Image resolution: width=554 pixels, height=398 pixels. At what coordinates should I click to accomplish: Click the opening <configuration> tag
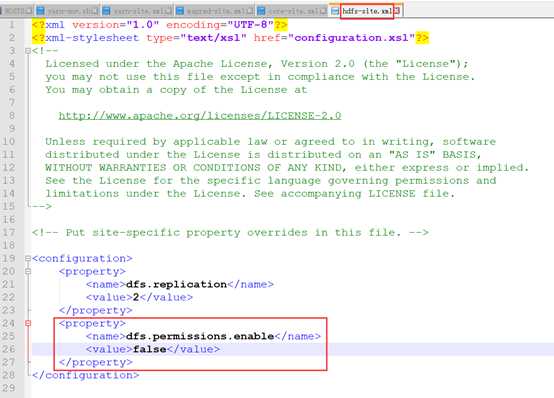coord(82,258)
